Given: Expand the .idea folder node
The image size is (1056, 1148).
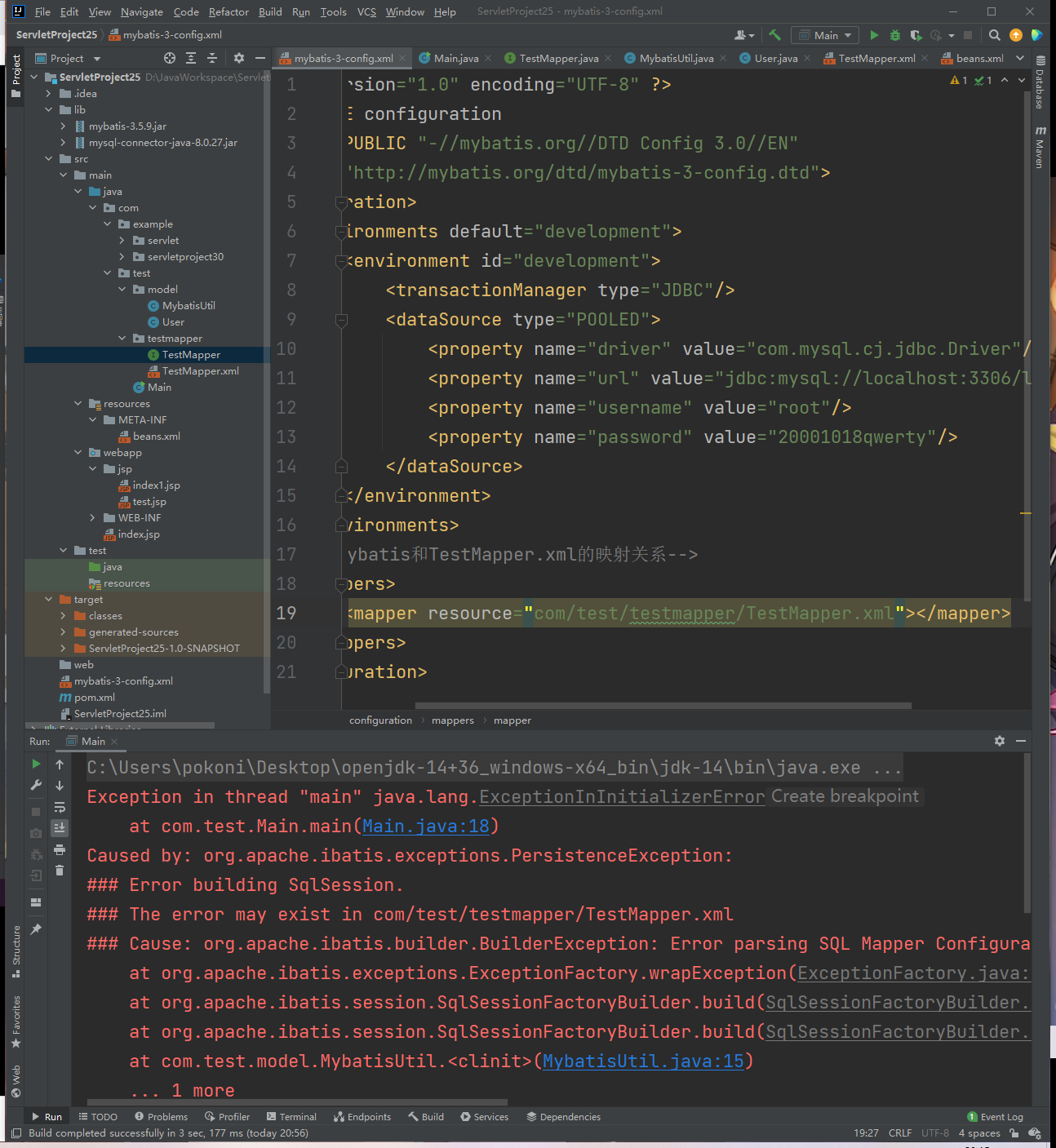Looking at the screenshot, I should pyautogui.click(x=49, y=93).
